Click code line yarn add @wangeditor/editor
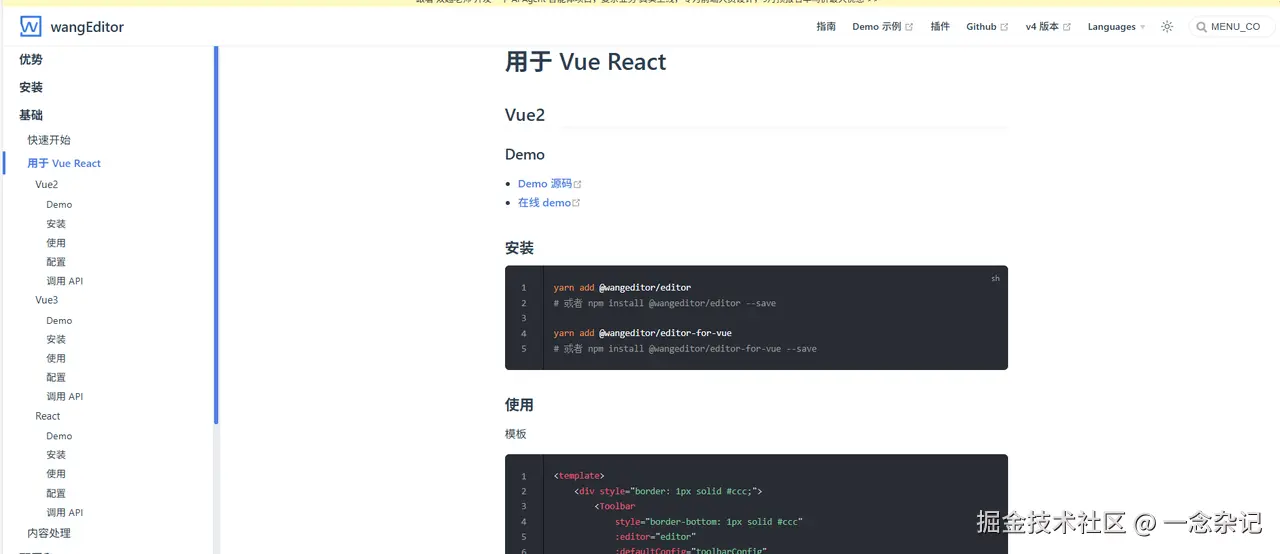 622,288
